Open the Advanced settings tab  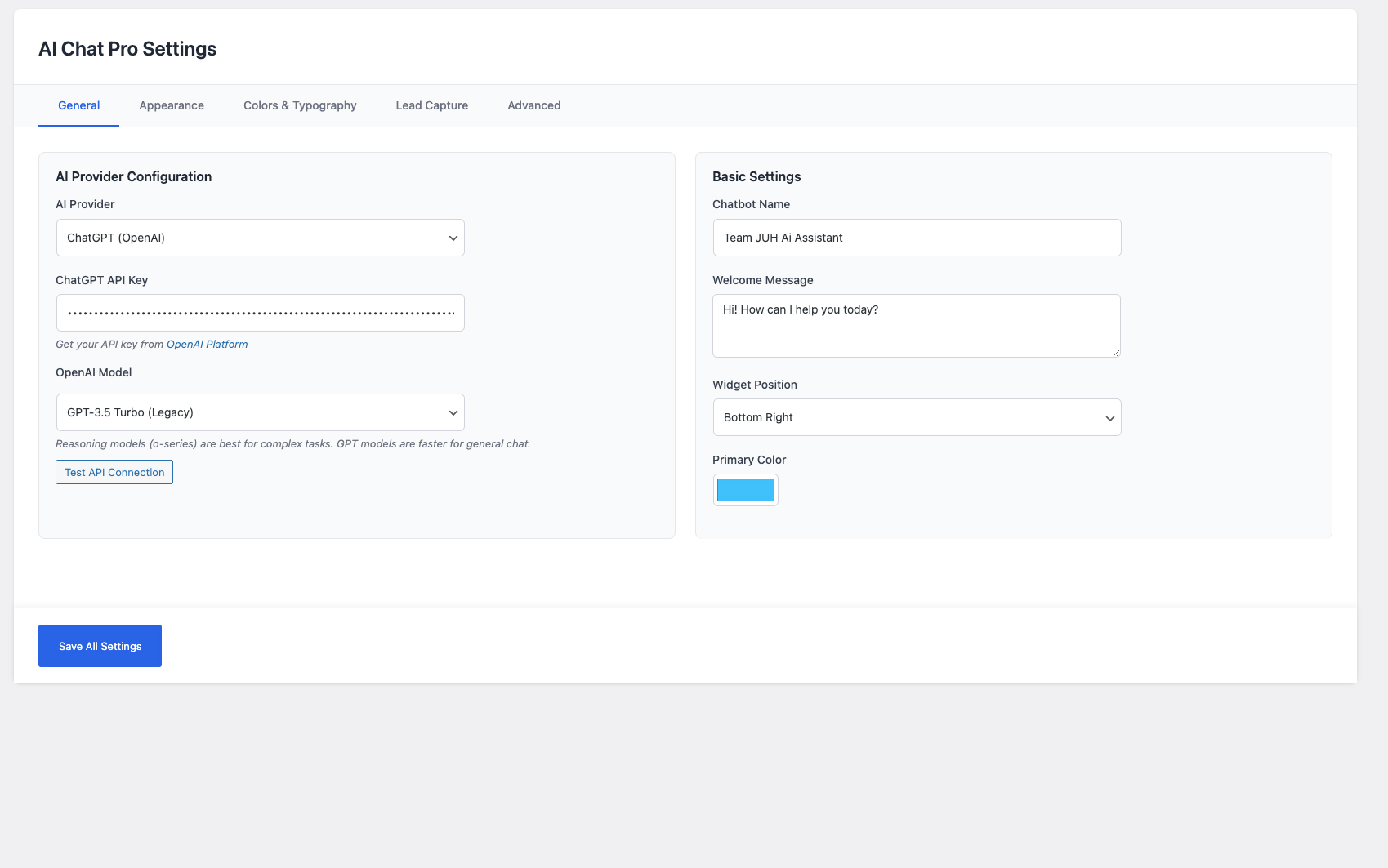[533, 105]
